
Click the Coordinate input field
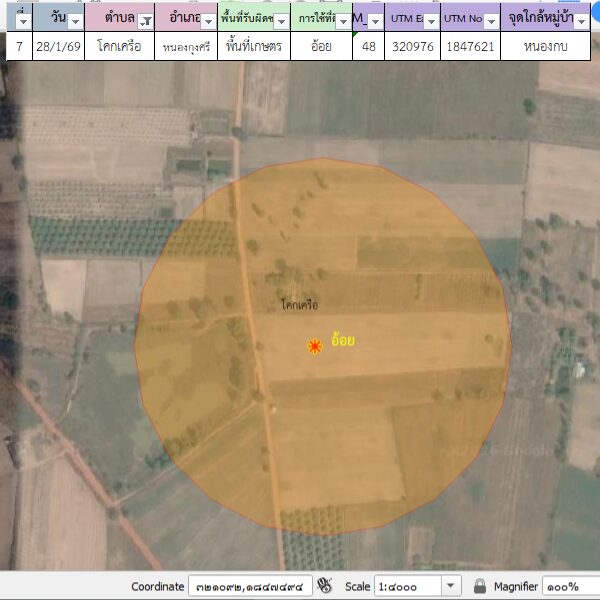click(x=250, y=585)
